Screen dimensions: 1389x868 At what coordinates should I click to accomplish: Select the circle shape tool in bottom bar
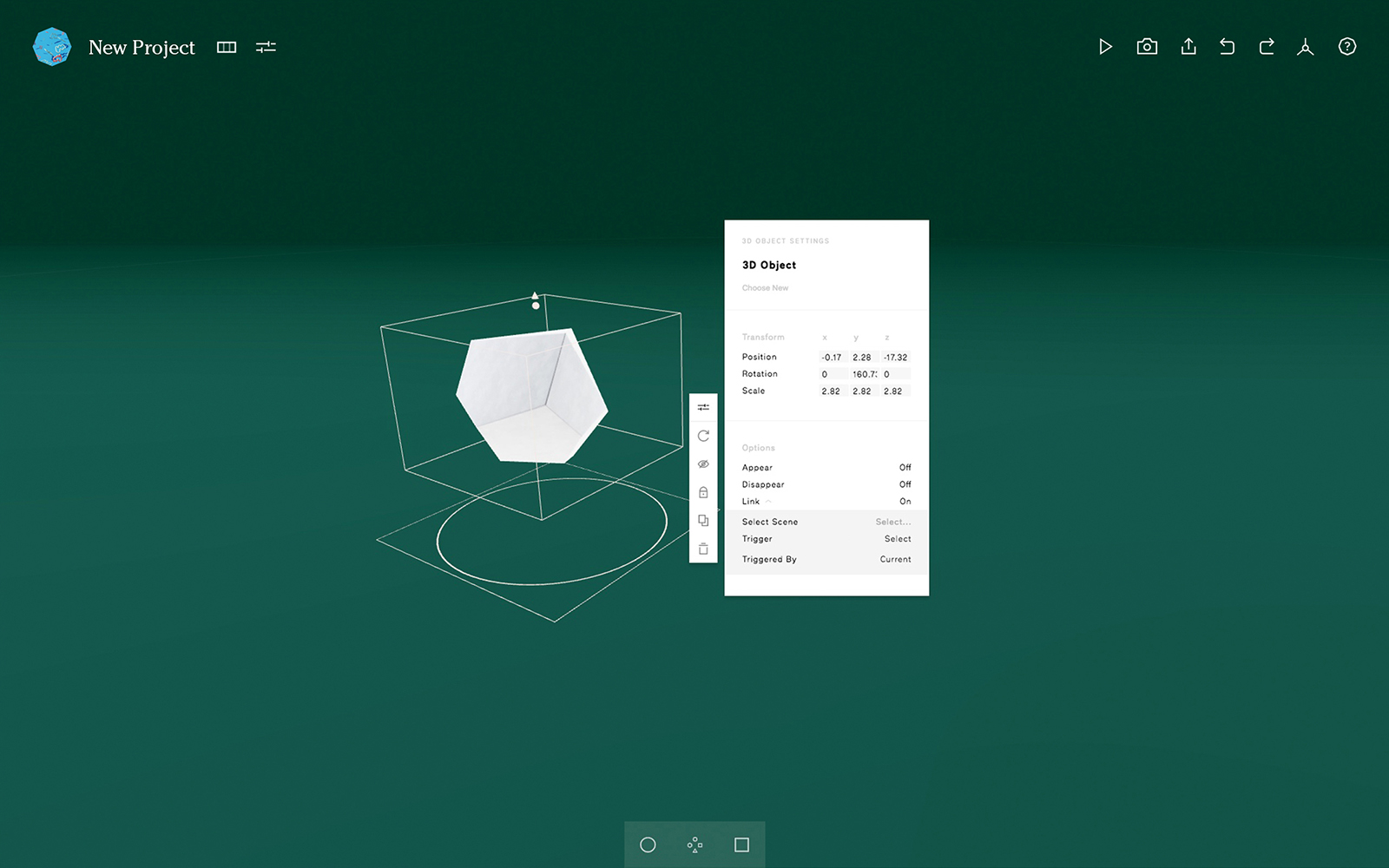(648, 845)
